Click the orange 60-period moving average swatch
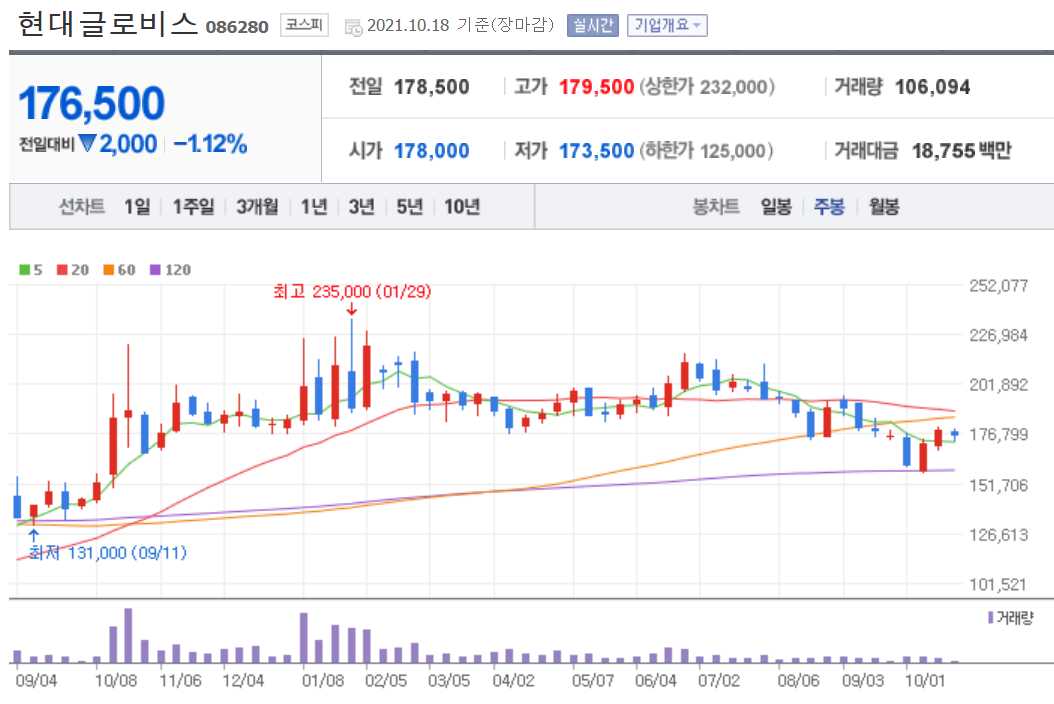The image size is (1054, 704). tap(108, 270)
